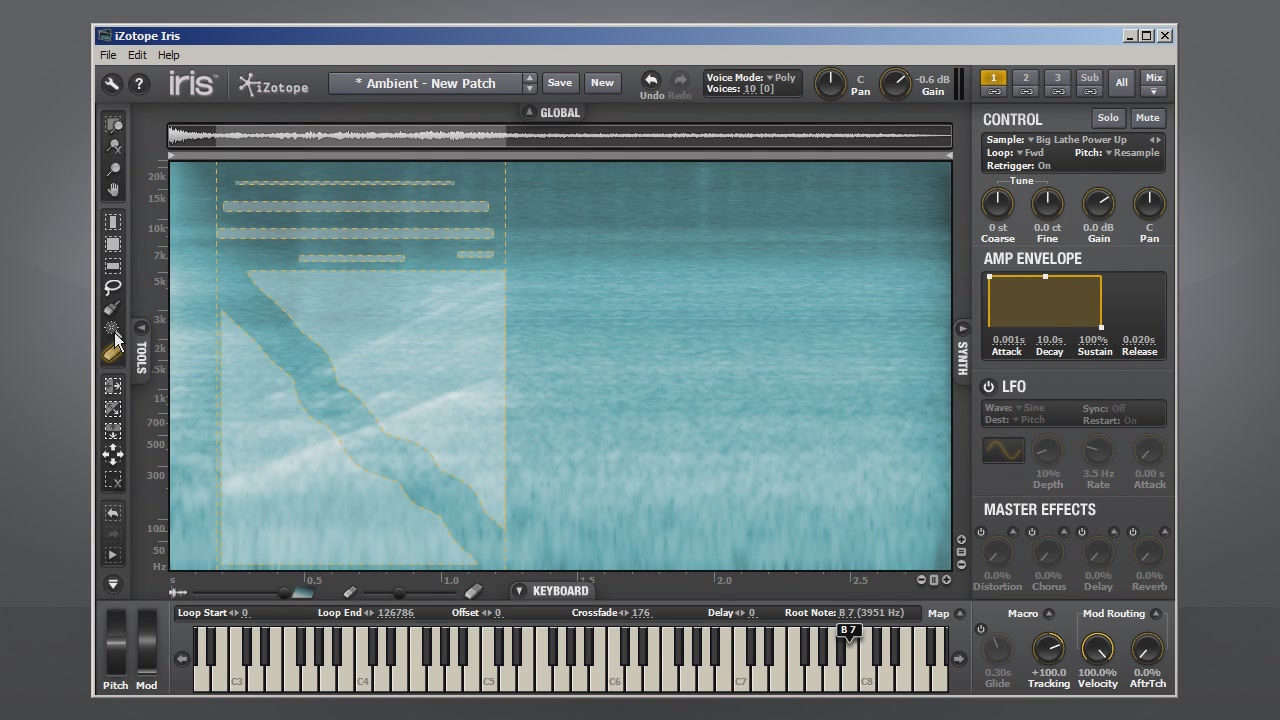Click the play selection icon in Tools
The image size is (1280, 720).
pos(113,555)
